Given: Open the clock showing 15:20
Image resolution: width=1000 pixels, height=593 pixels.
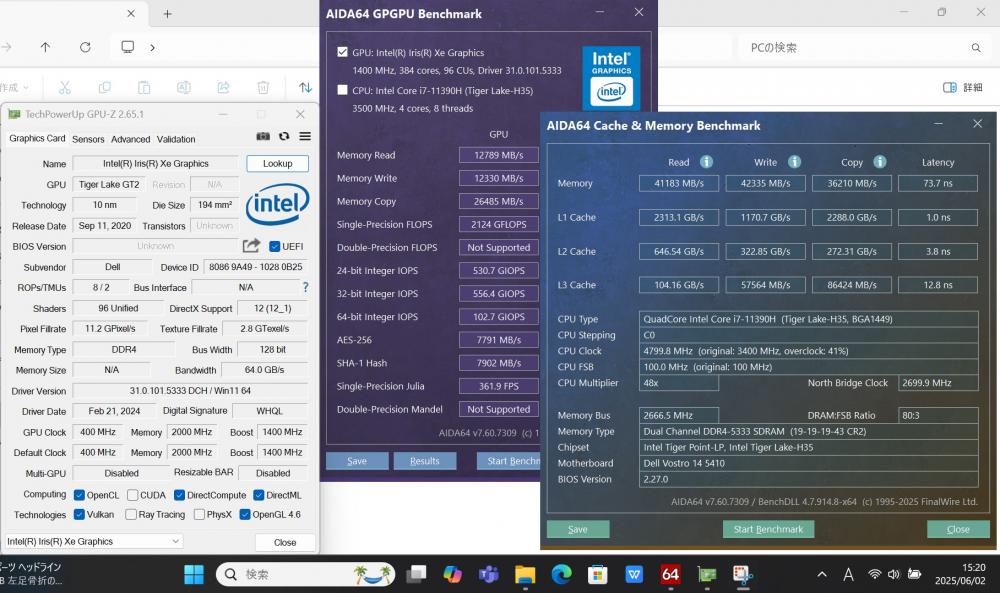Looking at the screenshot, I should pos(960,574).
